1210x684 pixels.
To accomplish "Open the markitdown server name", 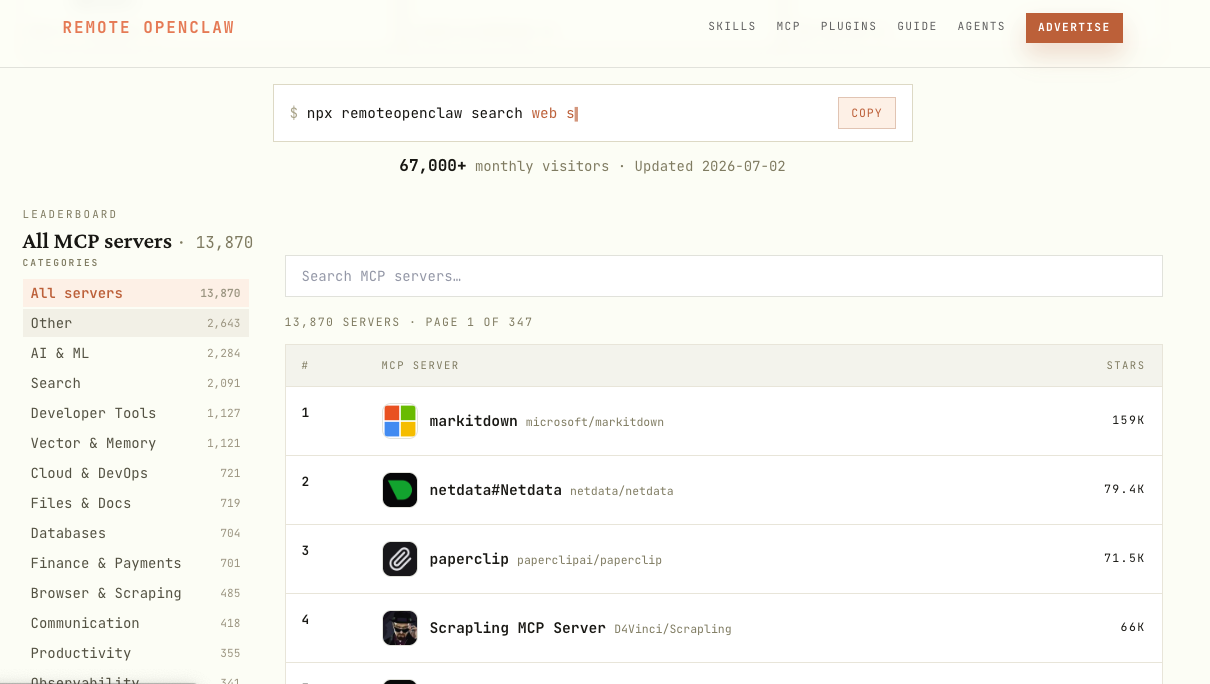I will pyautogui.click(x=473, y=421).
